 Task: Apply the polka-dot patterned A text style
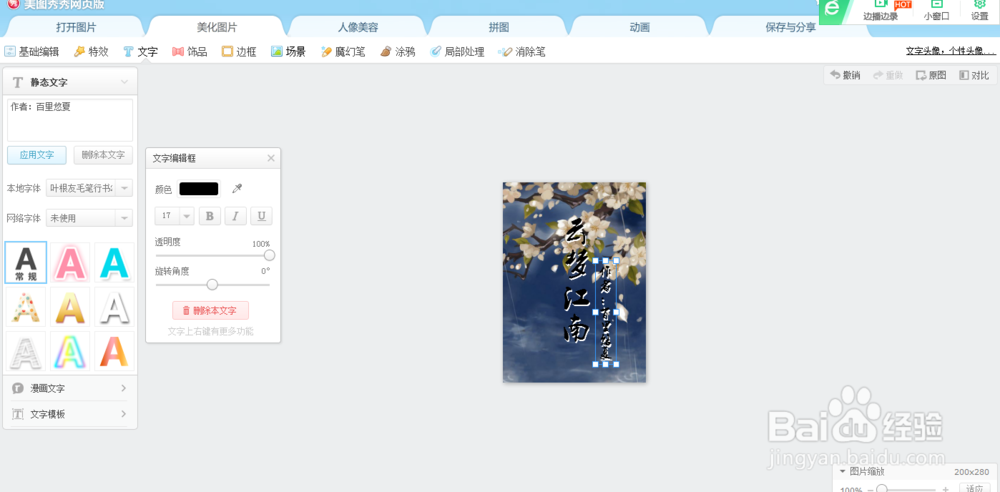click(26, 307)
